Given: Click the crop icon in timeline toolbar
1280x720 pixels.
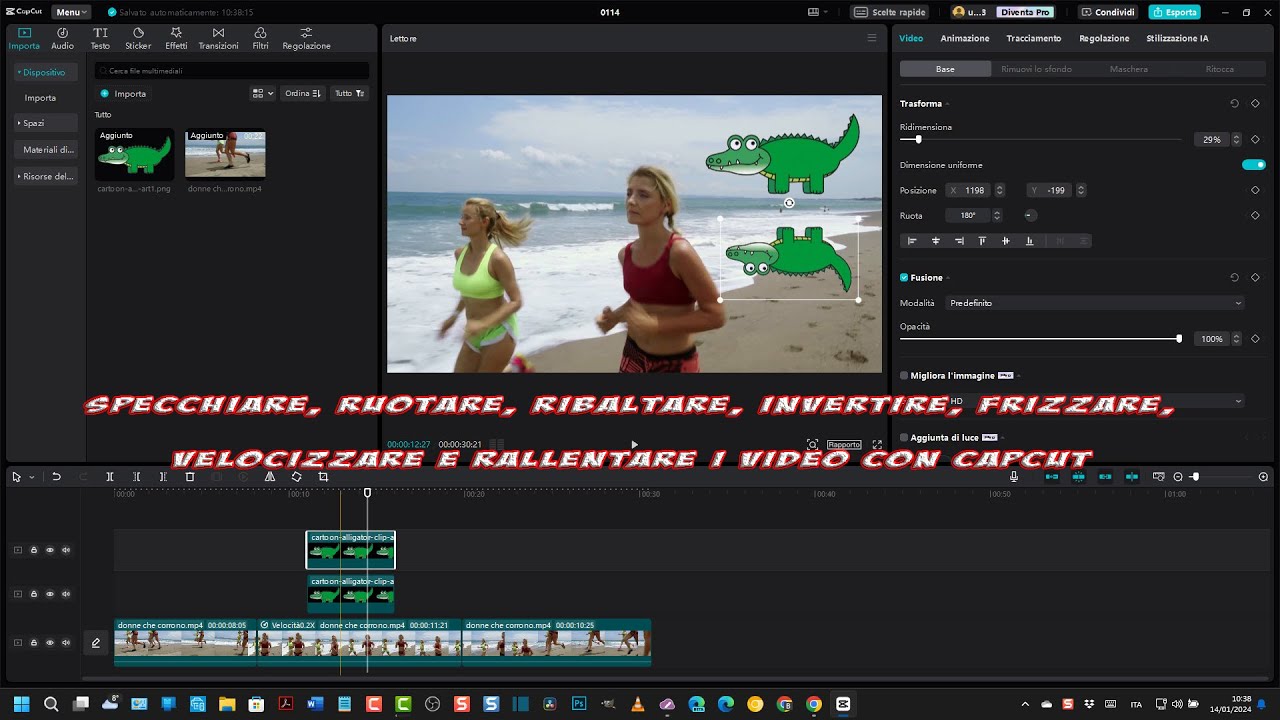Looking at the screenshot, I should [x=323, y=477].
